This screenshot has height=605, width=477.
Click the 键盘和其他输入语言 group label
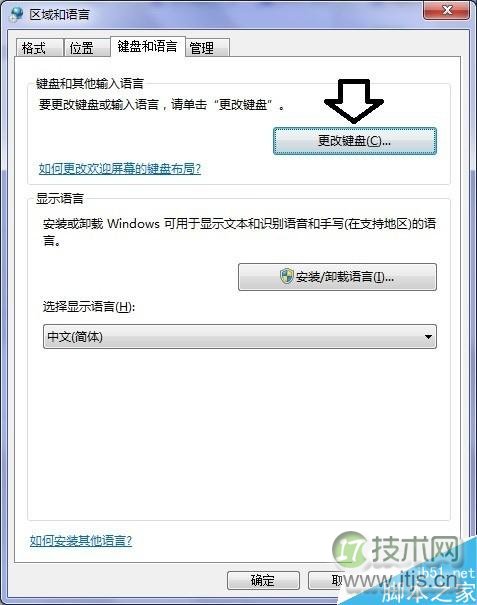[90, 83]
